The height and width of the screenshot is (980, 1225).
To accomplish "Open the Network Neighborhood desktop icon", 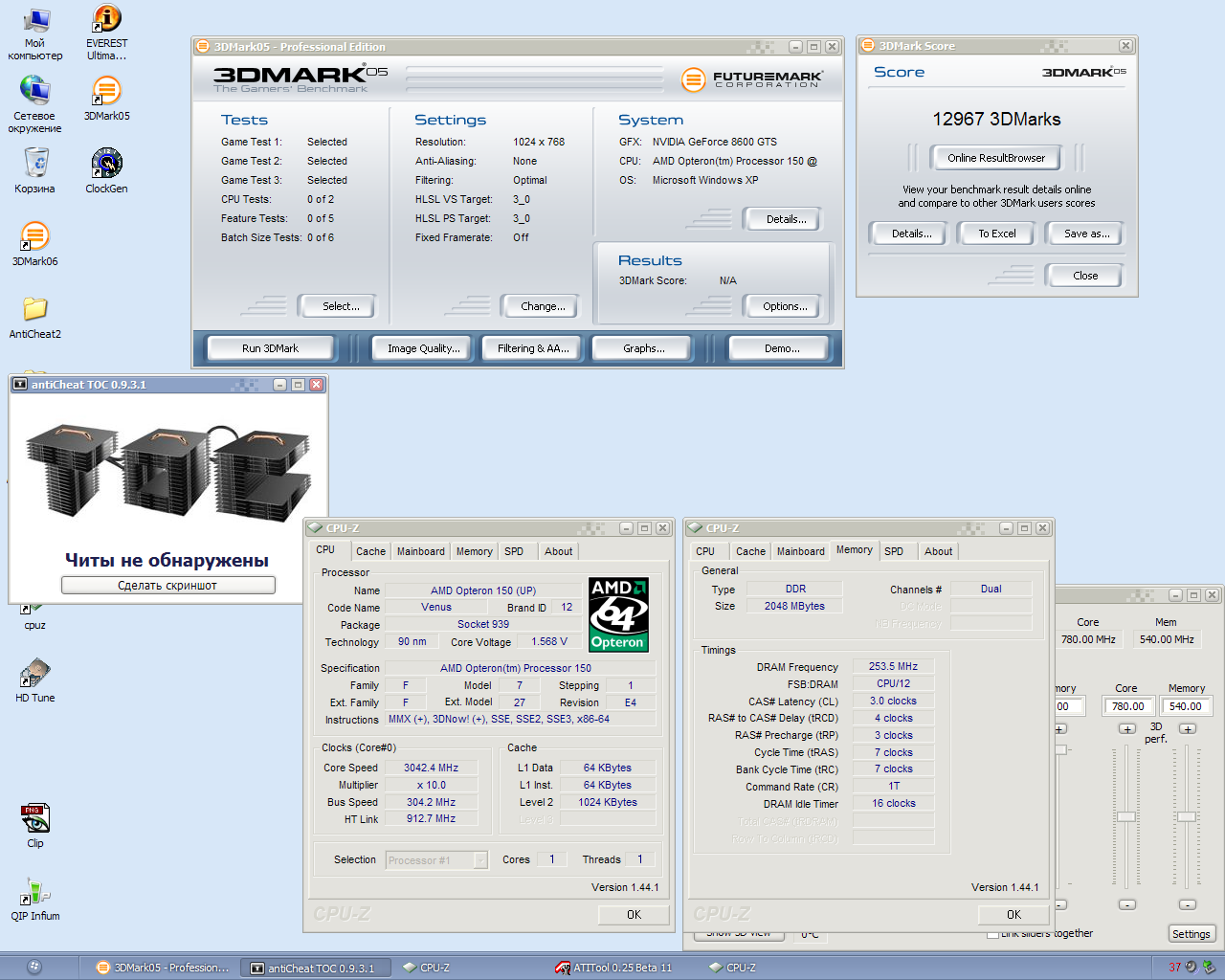I will (x=35, y=105).
